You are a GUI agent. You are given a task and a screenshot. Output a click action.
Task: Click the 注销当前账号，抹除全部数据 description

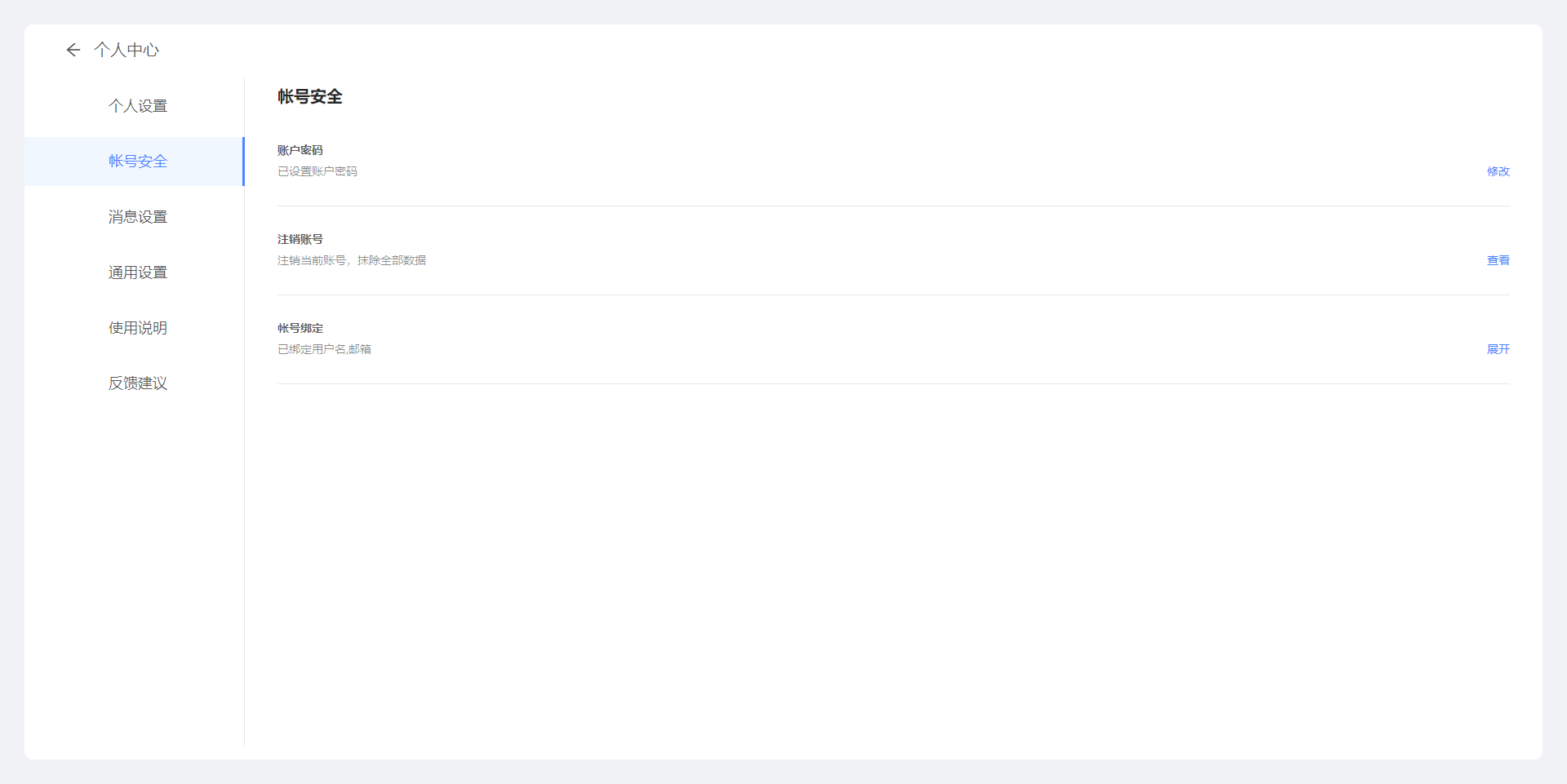pos(351,260)
